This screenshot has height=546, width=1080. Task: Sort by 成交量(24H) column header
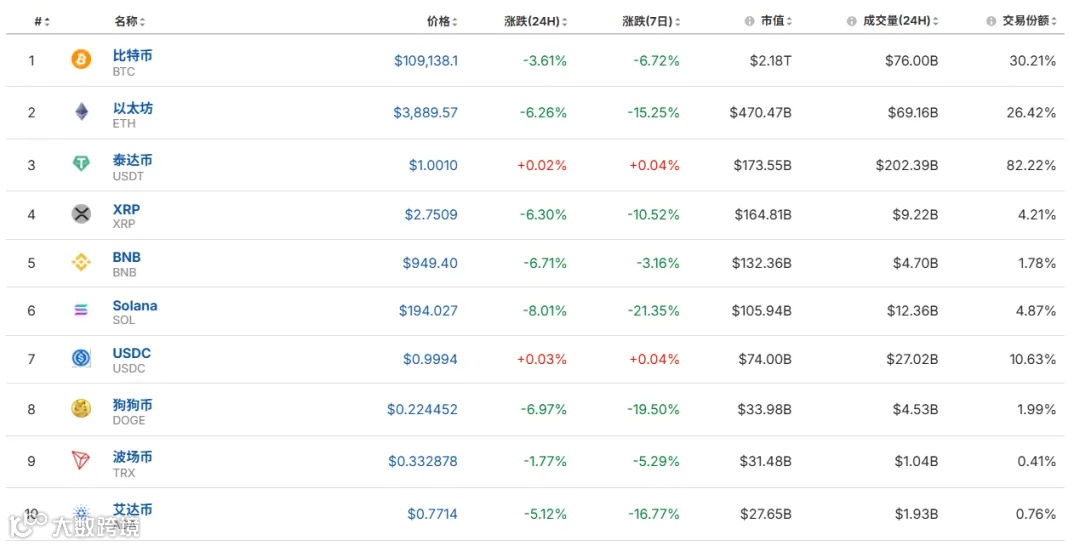[x=901, y=21]
